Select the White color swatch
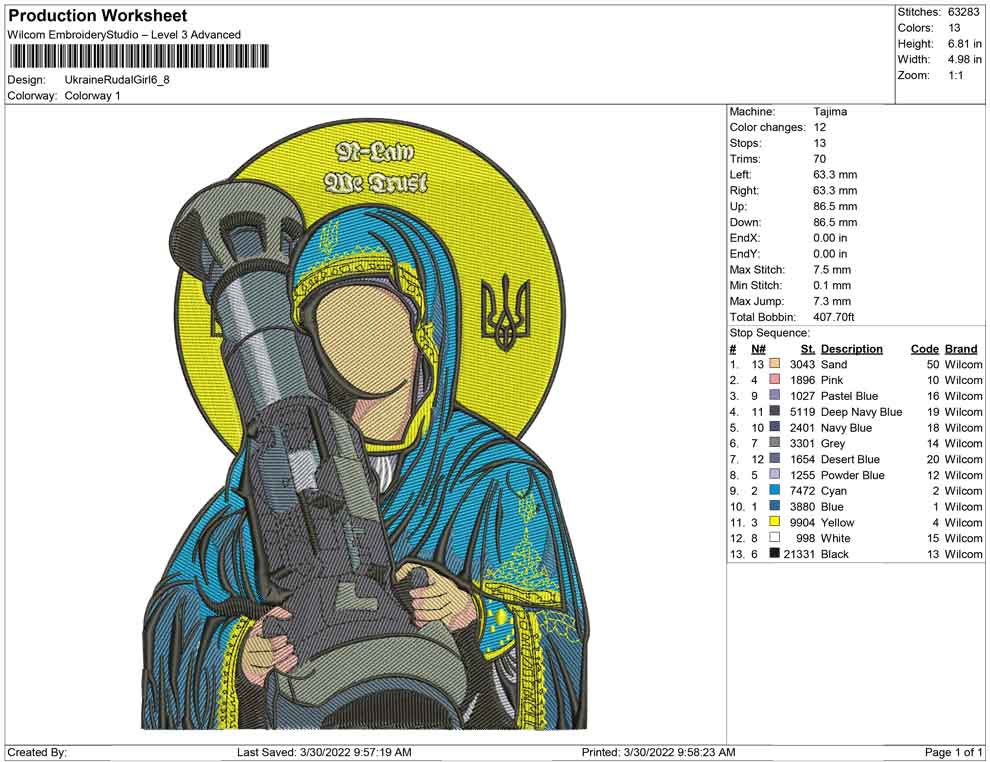The image size is (990, 762). (x=775, y=537)
